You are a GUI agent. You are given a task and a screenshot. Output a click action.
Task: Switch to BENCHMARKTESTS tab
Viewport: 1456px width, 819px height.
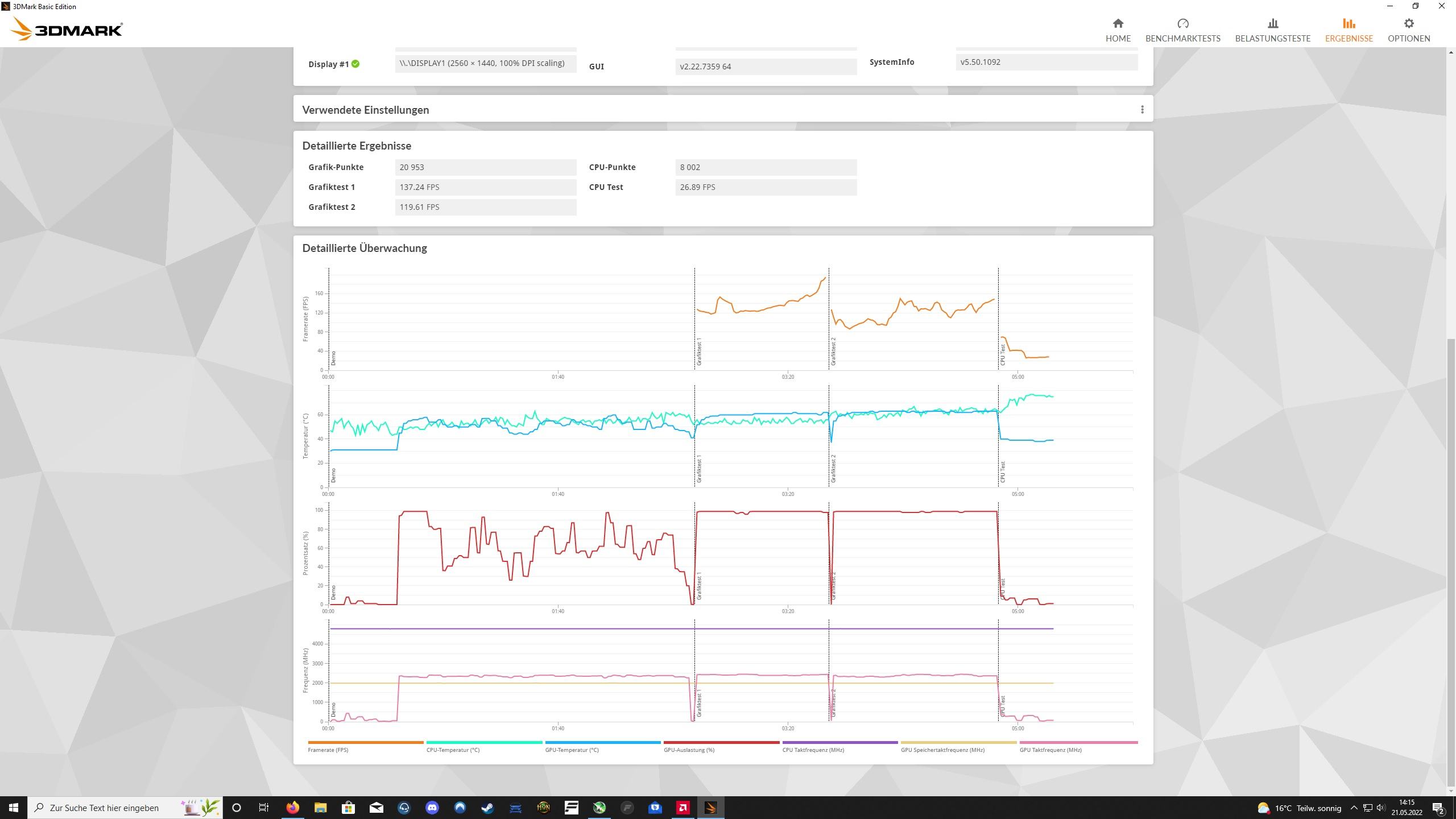tap(1182, 30)
